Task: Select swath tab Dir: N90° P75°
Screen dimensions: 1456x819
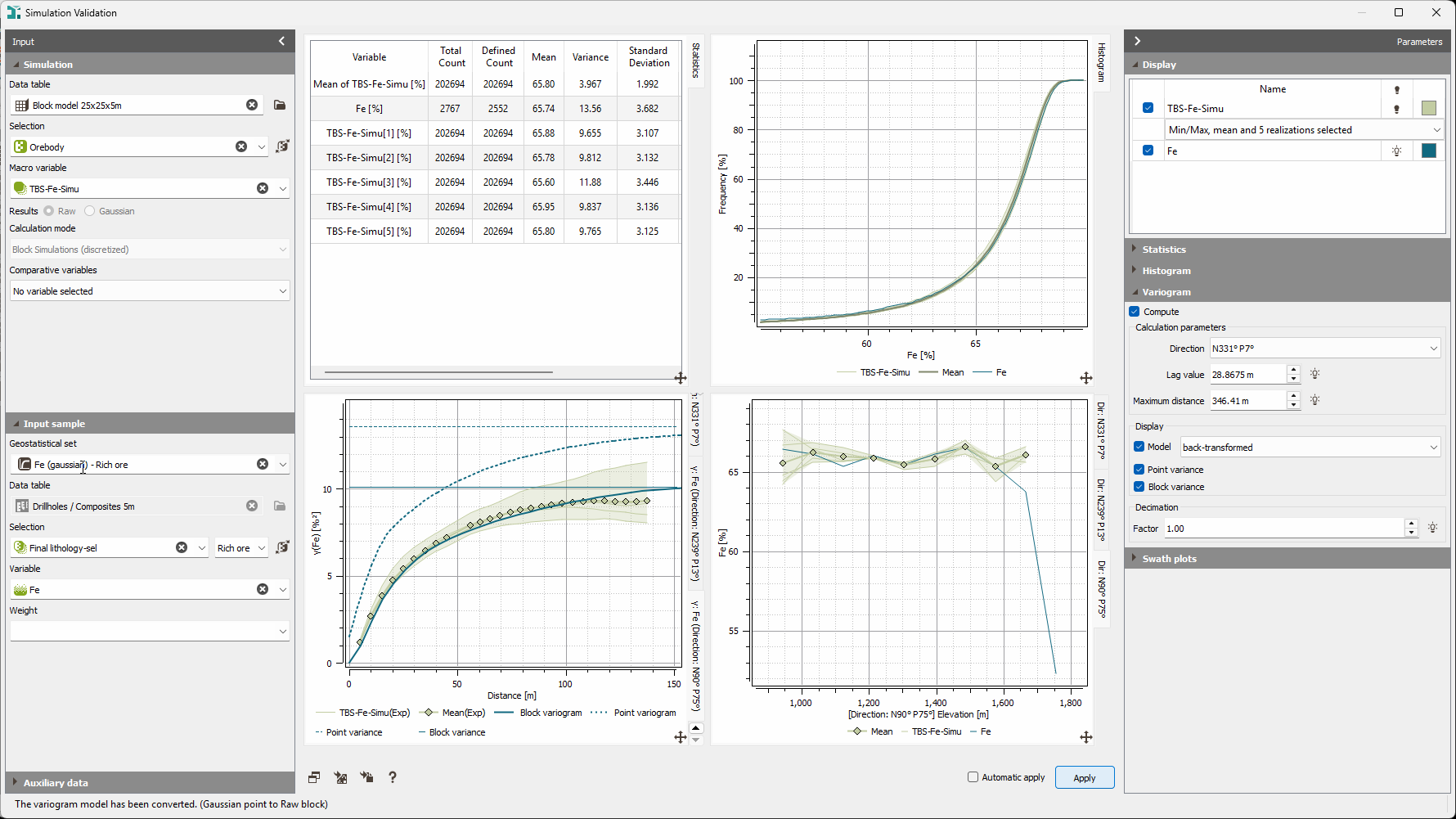Action: [x=1101, y=589]
